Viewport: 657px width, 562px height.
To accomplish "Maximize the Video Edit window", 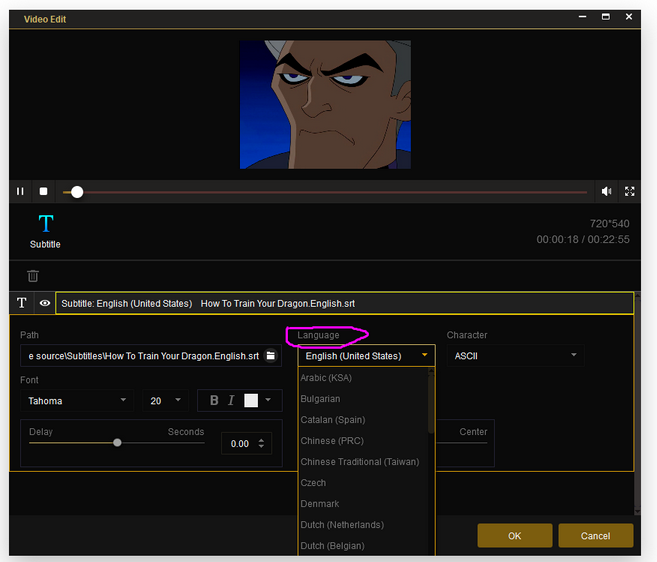I will tap(605, 17).
